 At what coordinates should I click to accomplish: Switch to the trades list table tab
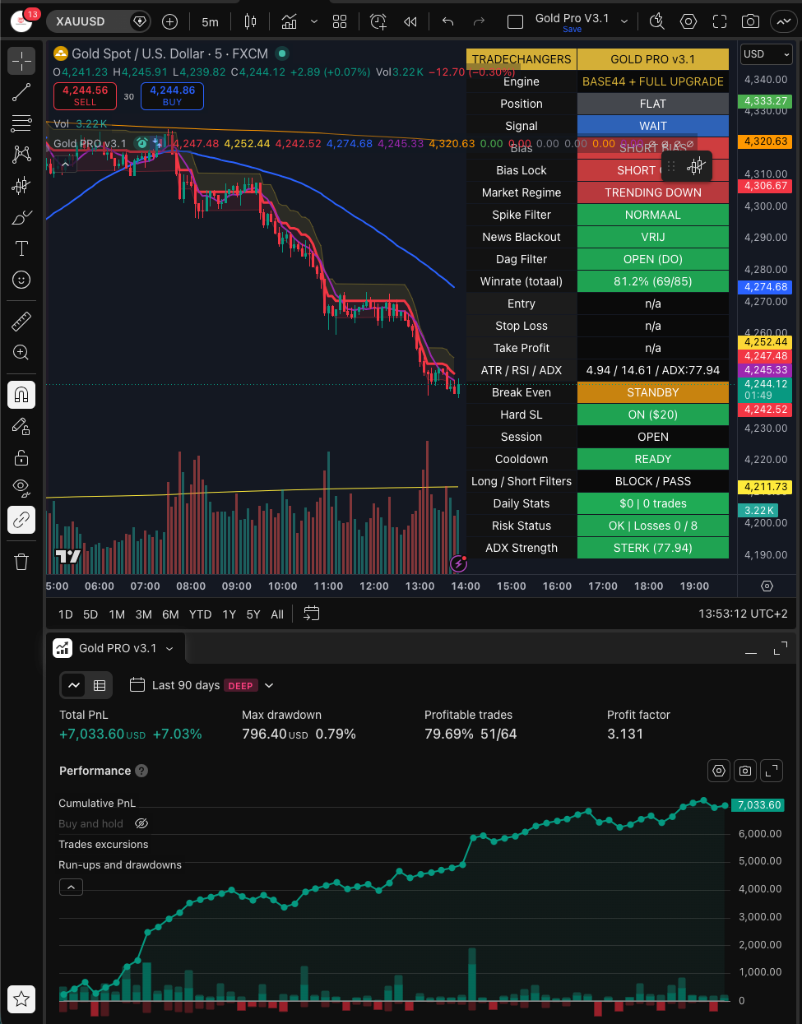99,685
